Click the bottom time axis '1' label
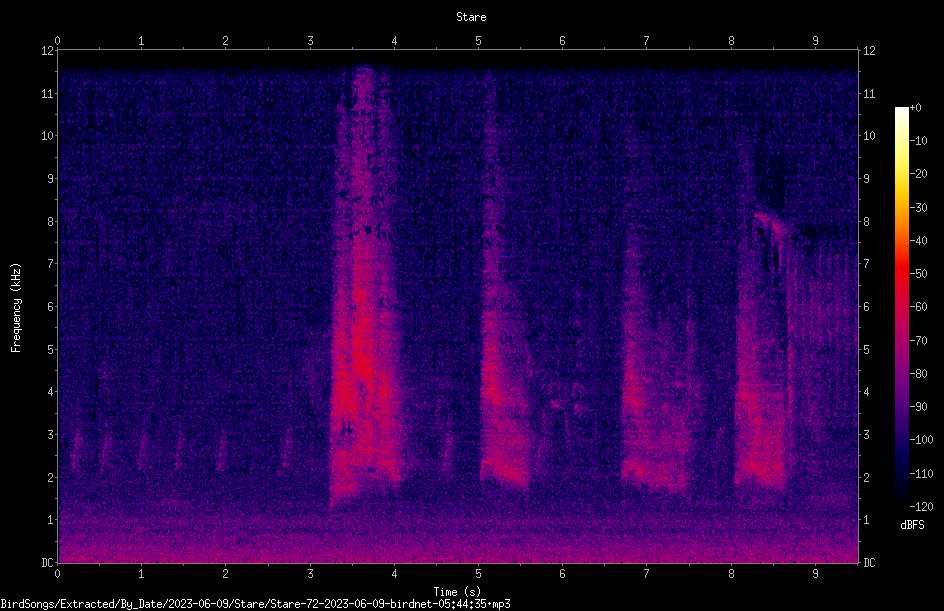Screen dimensions: 944x611 coord(141,574)
